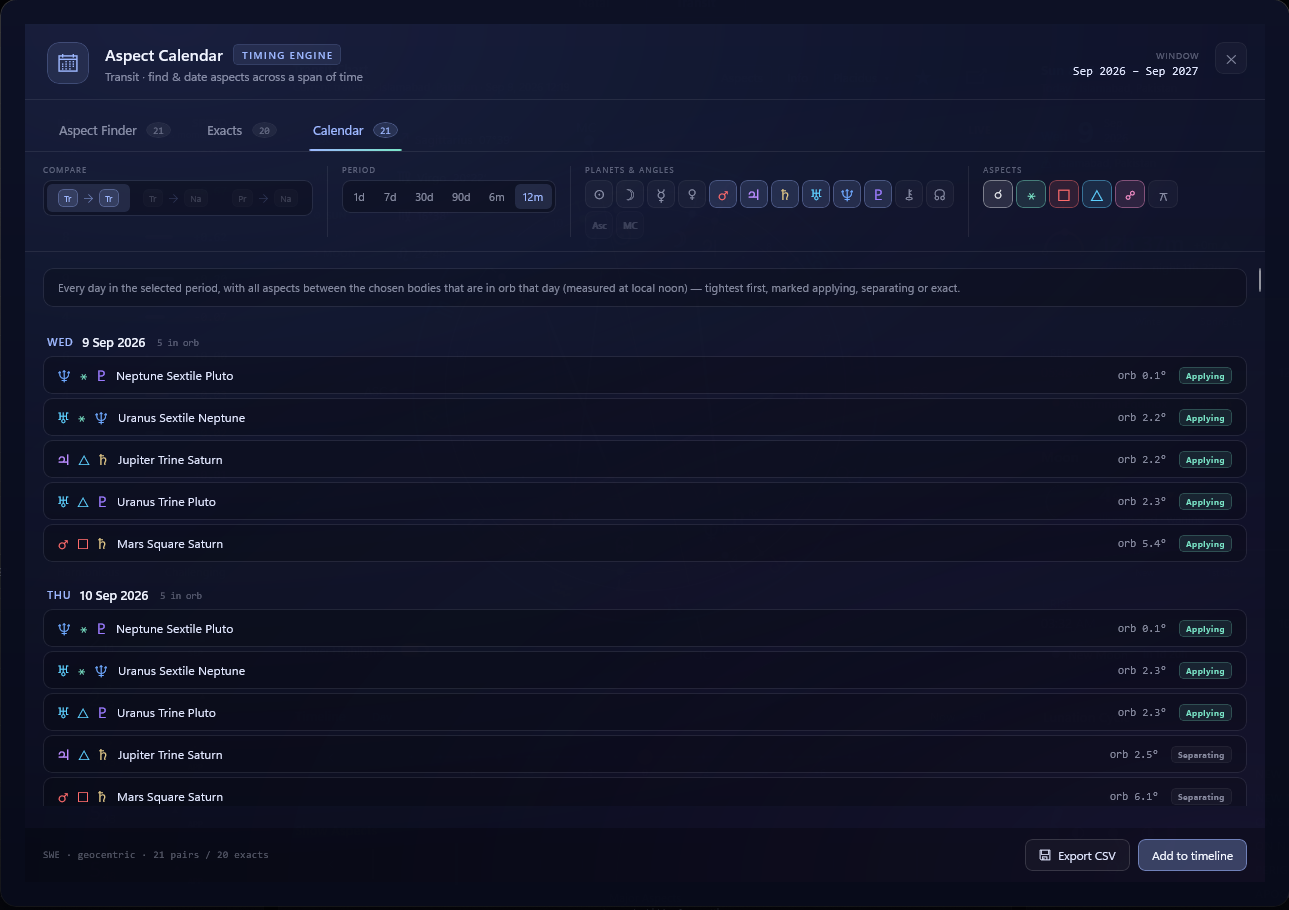Image resolution: width=1289 pixels, height=910 pixels.
Task: Select the Calendar tab
Action: [x=355, y=131]
